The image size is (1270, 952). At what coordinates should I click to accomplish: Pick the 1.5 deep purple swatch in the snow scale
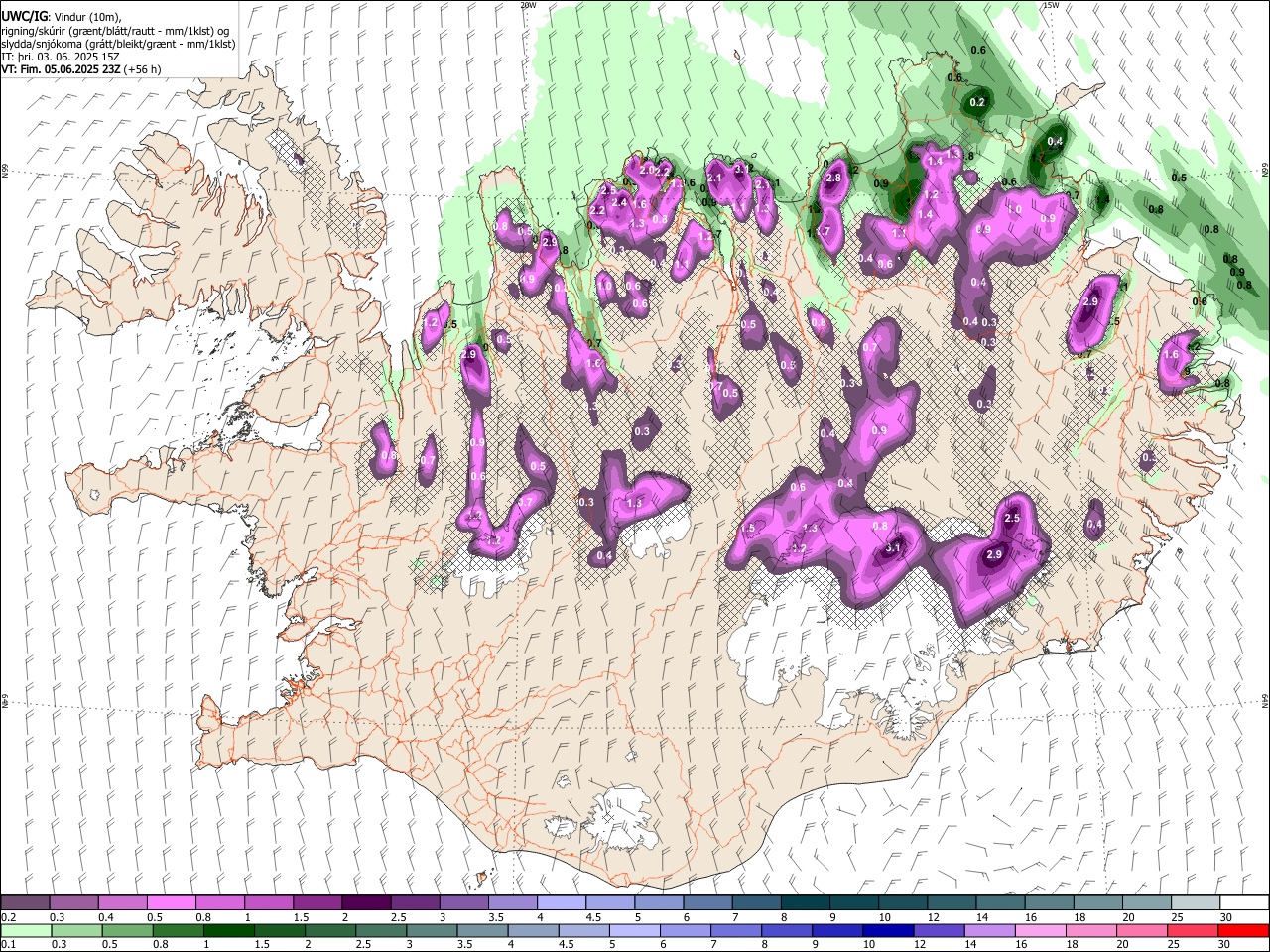tap(317, 903)
